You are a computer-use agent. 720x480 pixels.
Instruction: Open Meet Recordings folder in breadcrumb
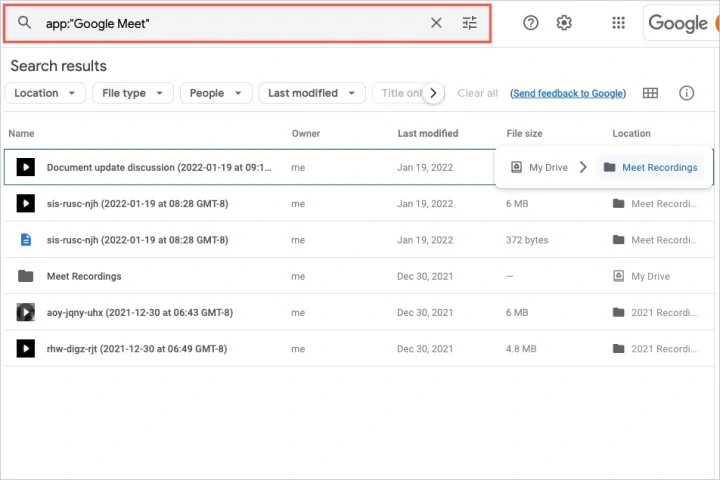pyautogui.click(x=650, y=167)
